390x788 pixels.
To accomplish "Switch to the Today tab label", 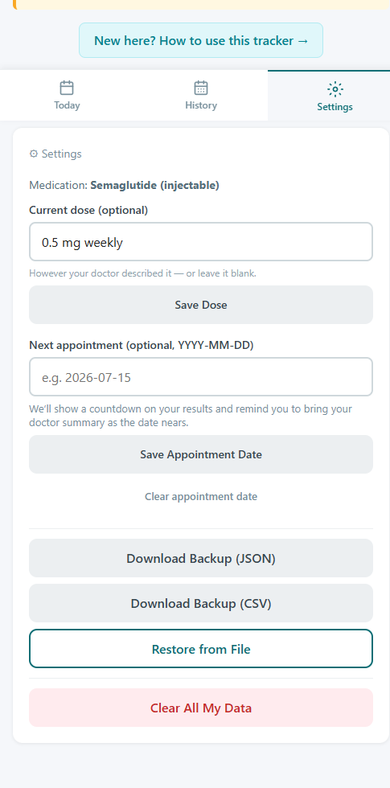I will tap(67, 106).
